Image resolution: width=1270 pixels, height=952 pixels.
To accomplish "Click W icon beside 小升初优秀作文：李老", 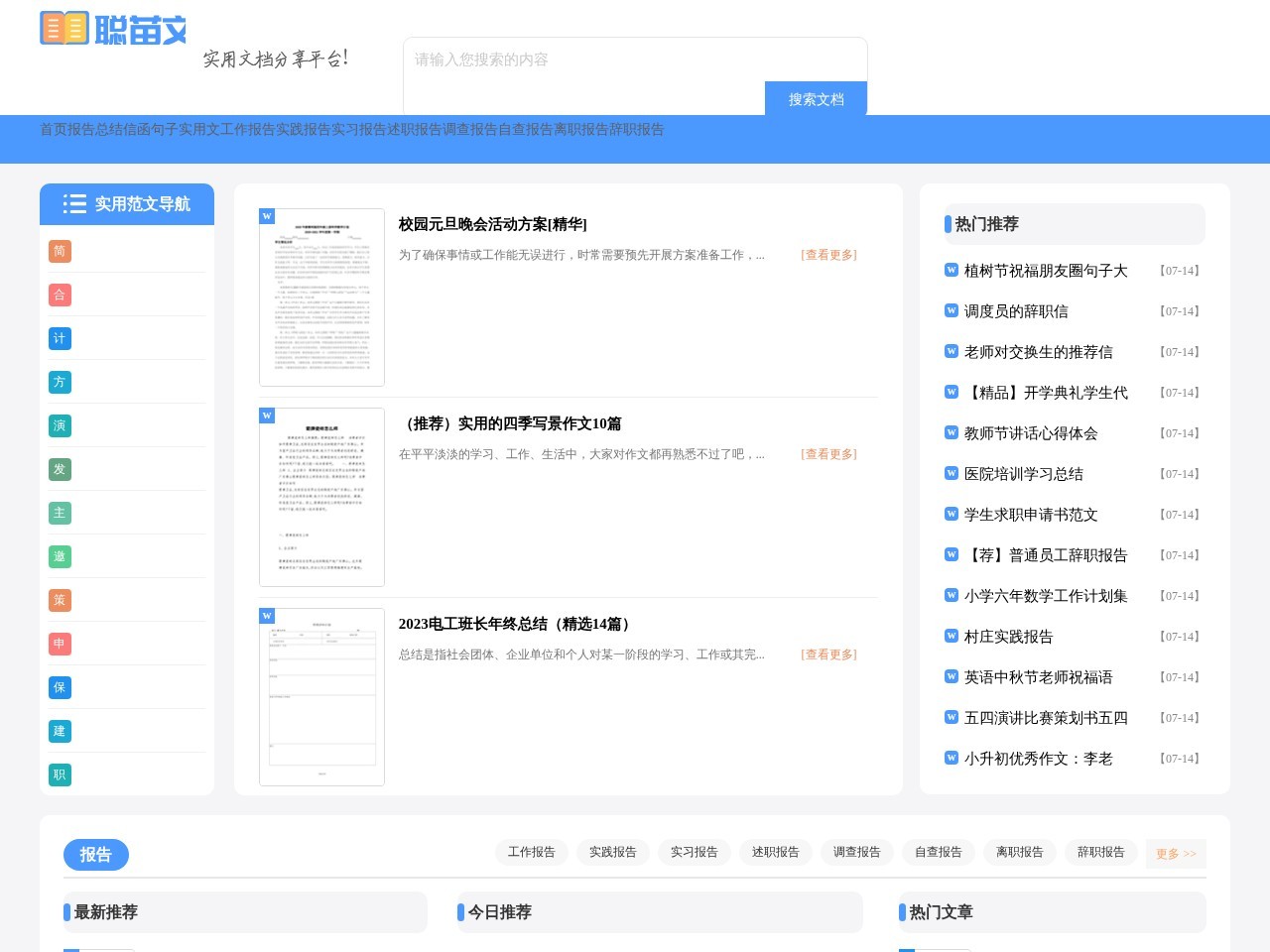I will click(952, 758).
